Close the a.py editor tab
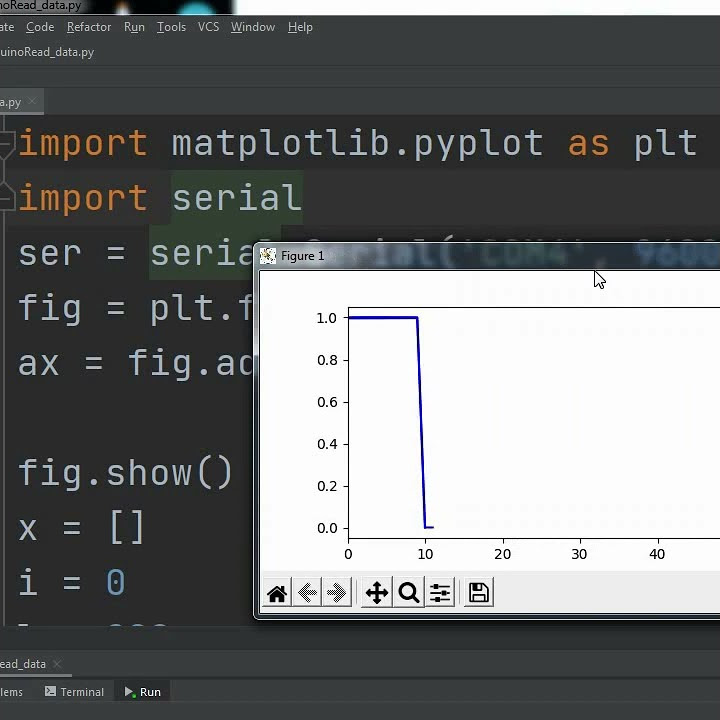Image resolution: width=720 pixels, height=720 pixels. (32, 101)
